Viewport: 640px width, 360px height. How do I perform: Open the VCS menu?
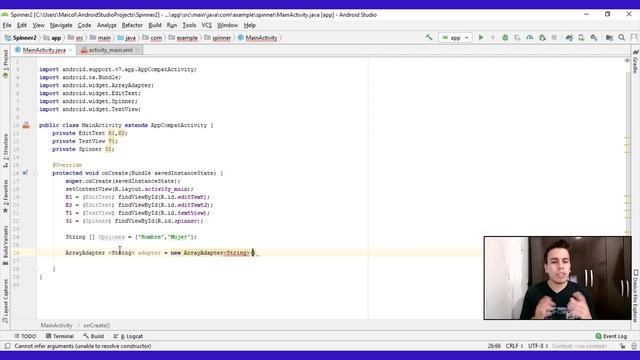point(207,25)
